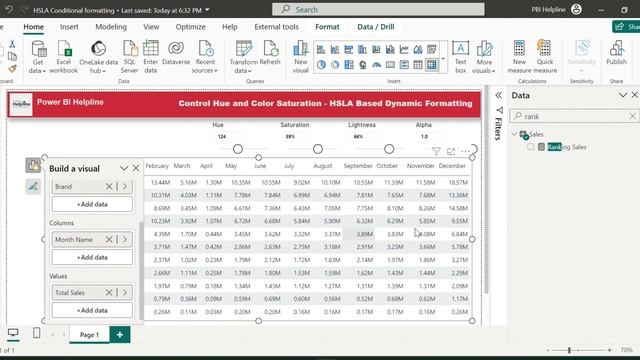640x360 pixels.
Task: Expand options arrow for Month Name field
Action: click(x=125, y=240)
